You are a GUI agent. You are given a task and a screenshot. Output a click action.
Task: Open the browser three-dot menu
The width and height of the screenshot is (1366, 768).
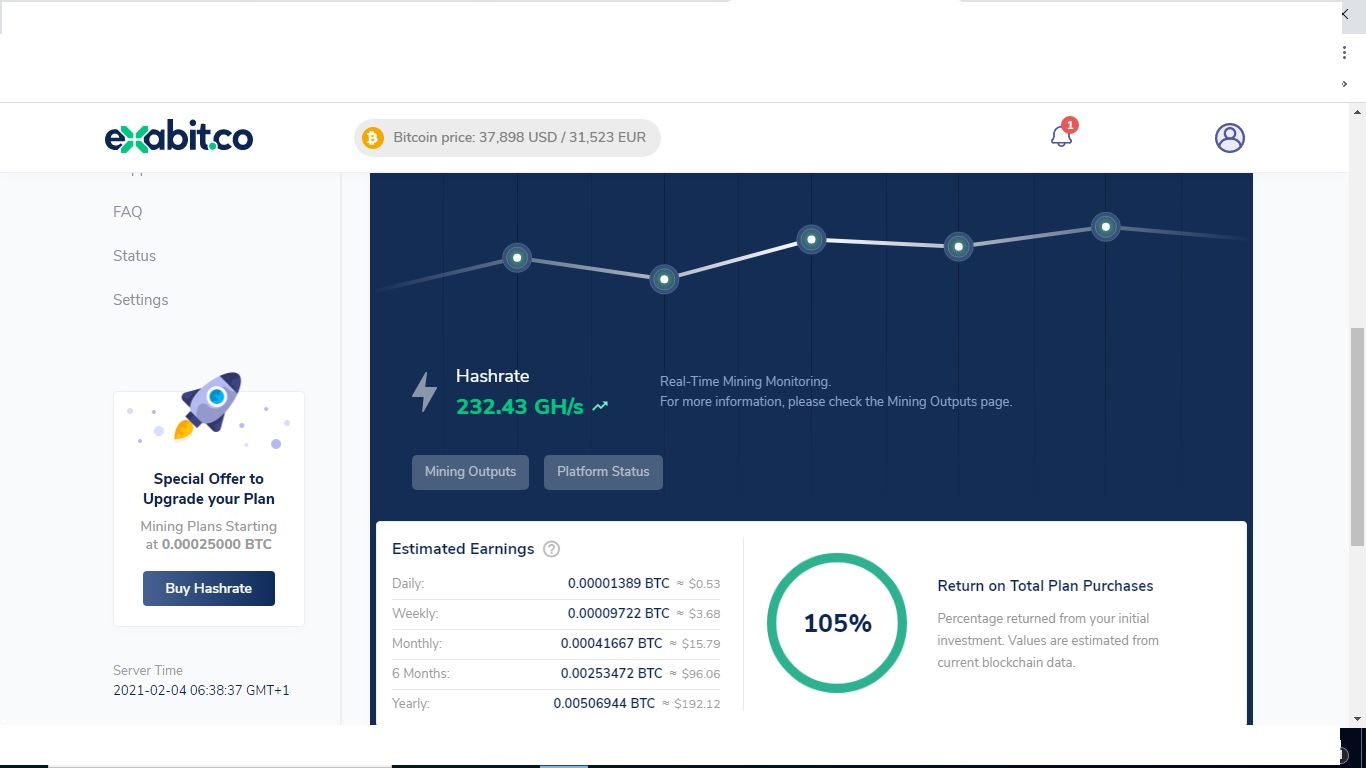pos(1344,53)
